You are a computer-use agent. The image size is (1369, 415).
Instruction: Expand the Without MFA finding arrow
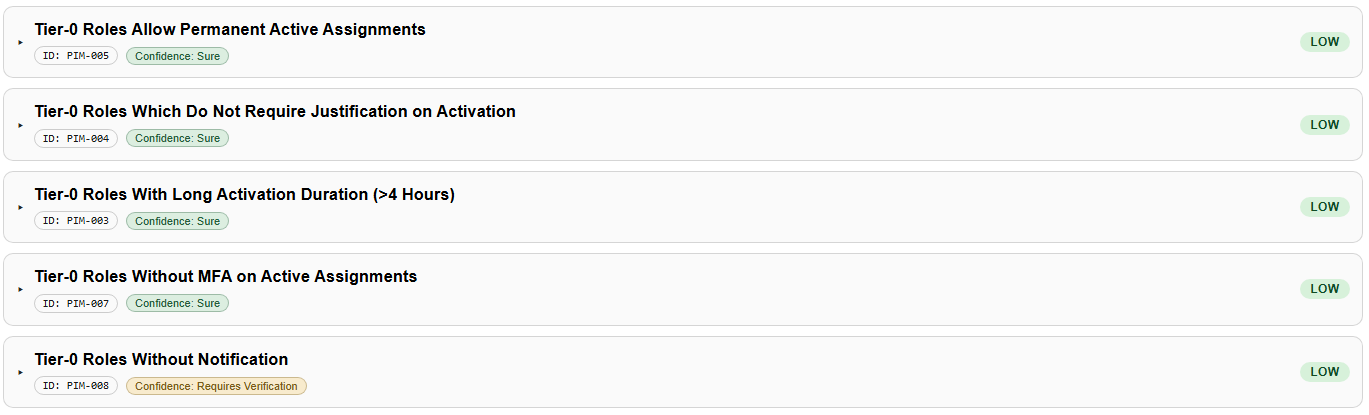tap(20, 289)
